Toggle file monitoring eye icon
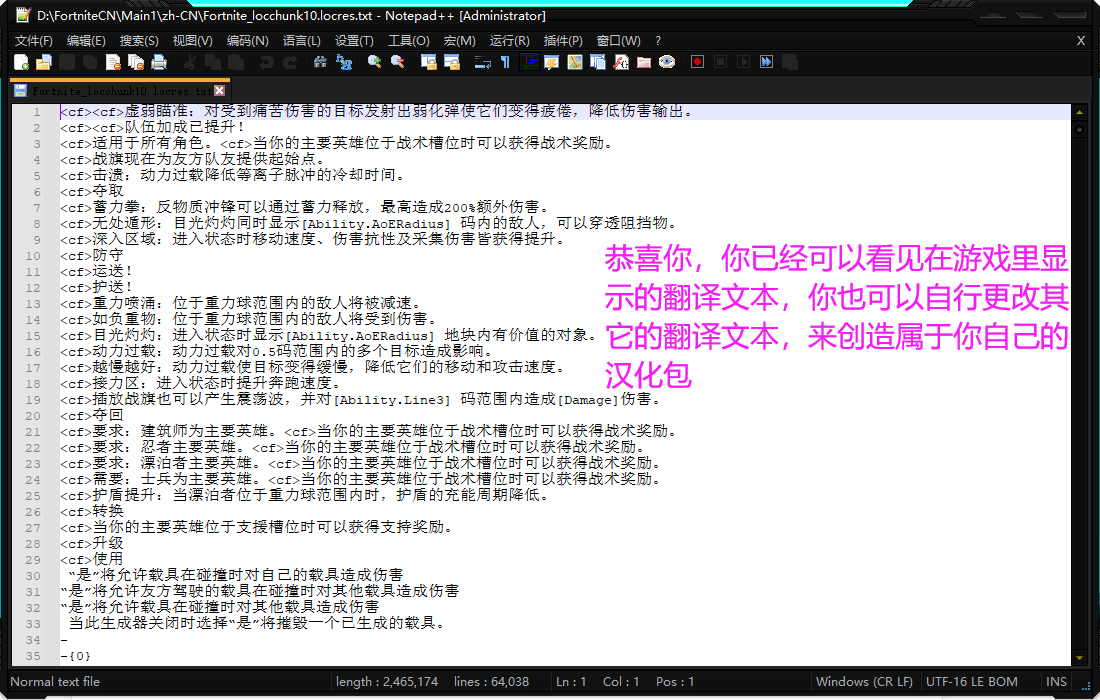Screen dimensions: 1100x700 pyautogui.click(x=666, y=62)
